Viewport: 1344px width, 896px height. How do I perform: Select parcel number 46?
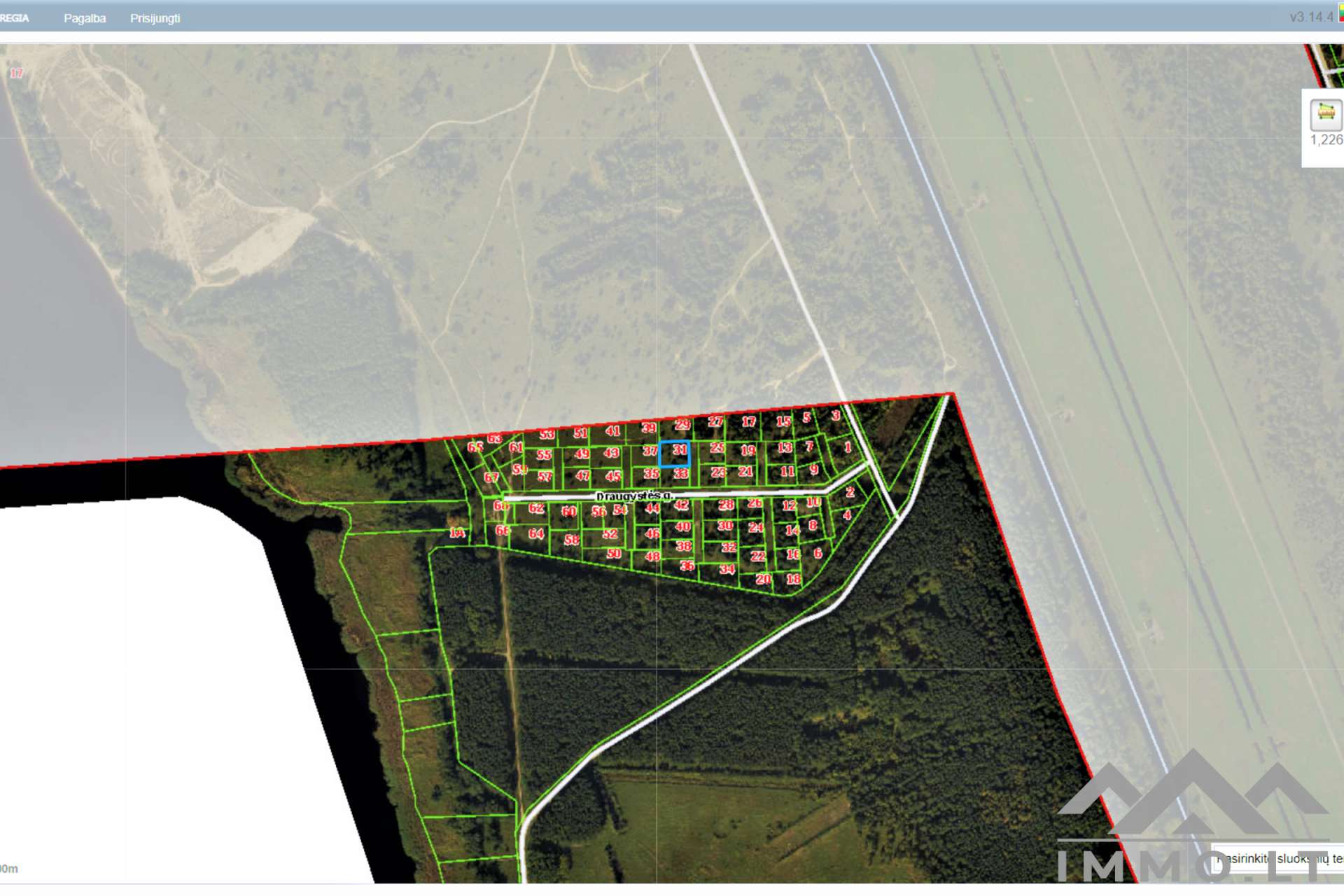(652, 534)
